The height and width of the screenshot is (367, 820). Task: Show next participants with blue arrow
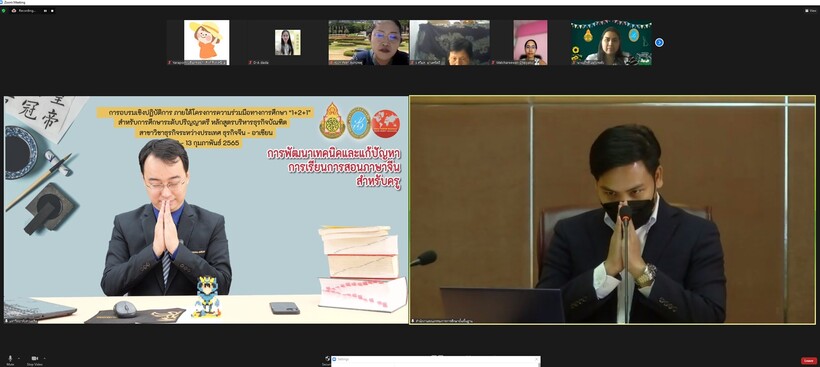(659, 42)
